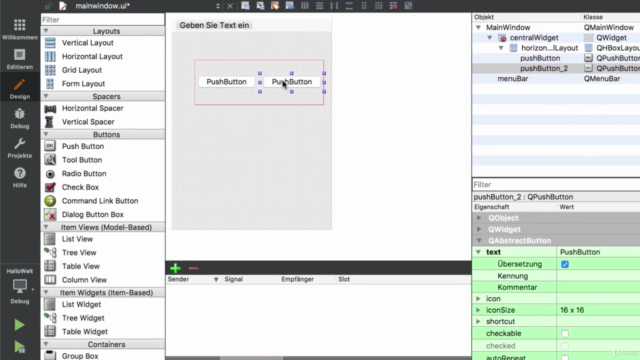Click 'Geben Sie Text ein' menu placeholder
This screenshot has height=360, width=640.
pos(214,25)
